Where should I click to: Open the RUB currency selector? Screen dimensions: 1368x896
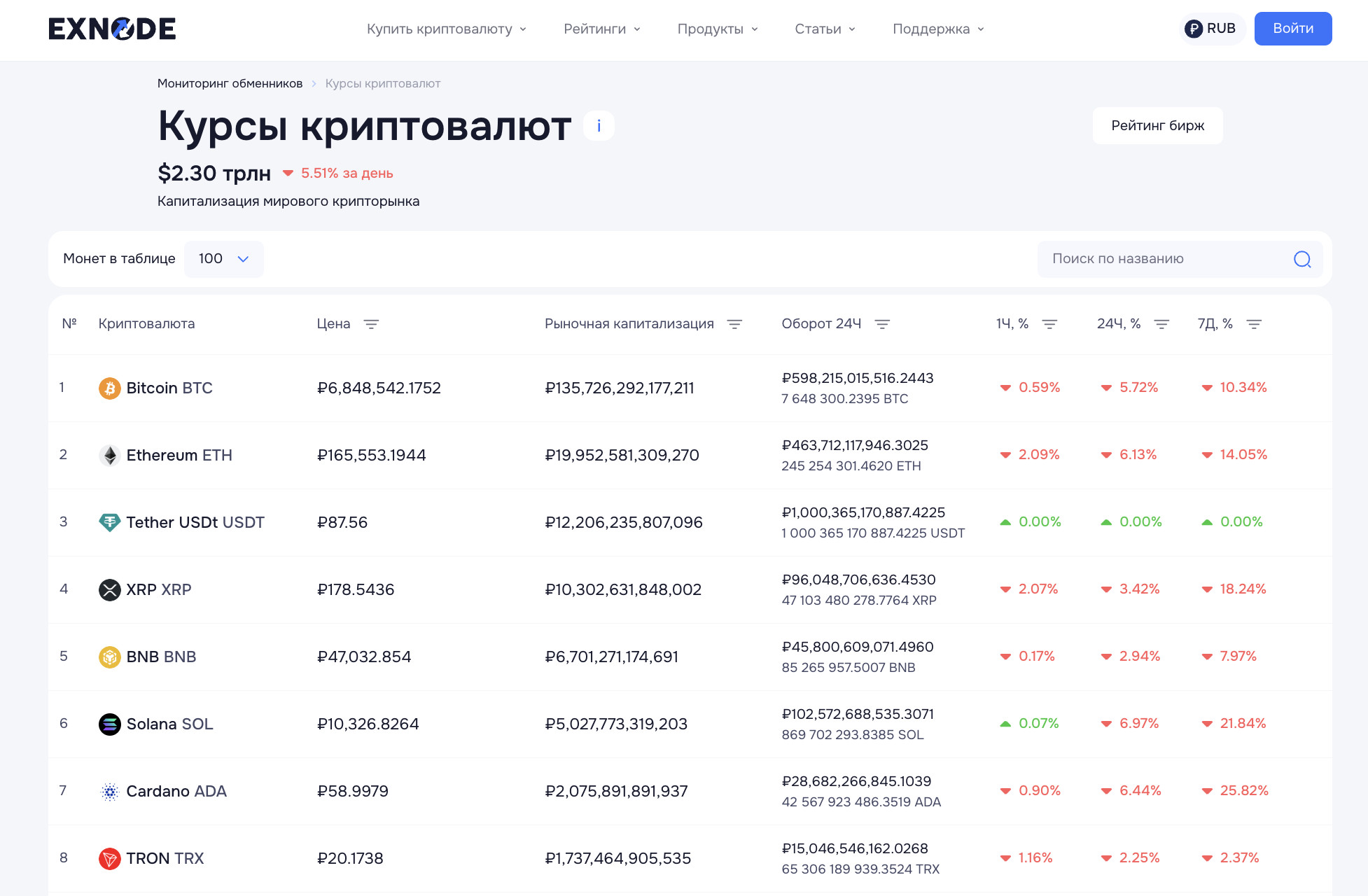coord(1210,29)
